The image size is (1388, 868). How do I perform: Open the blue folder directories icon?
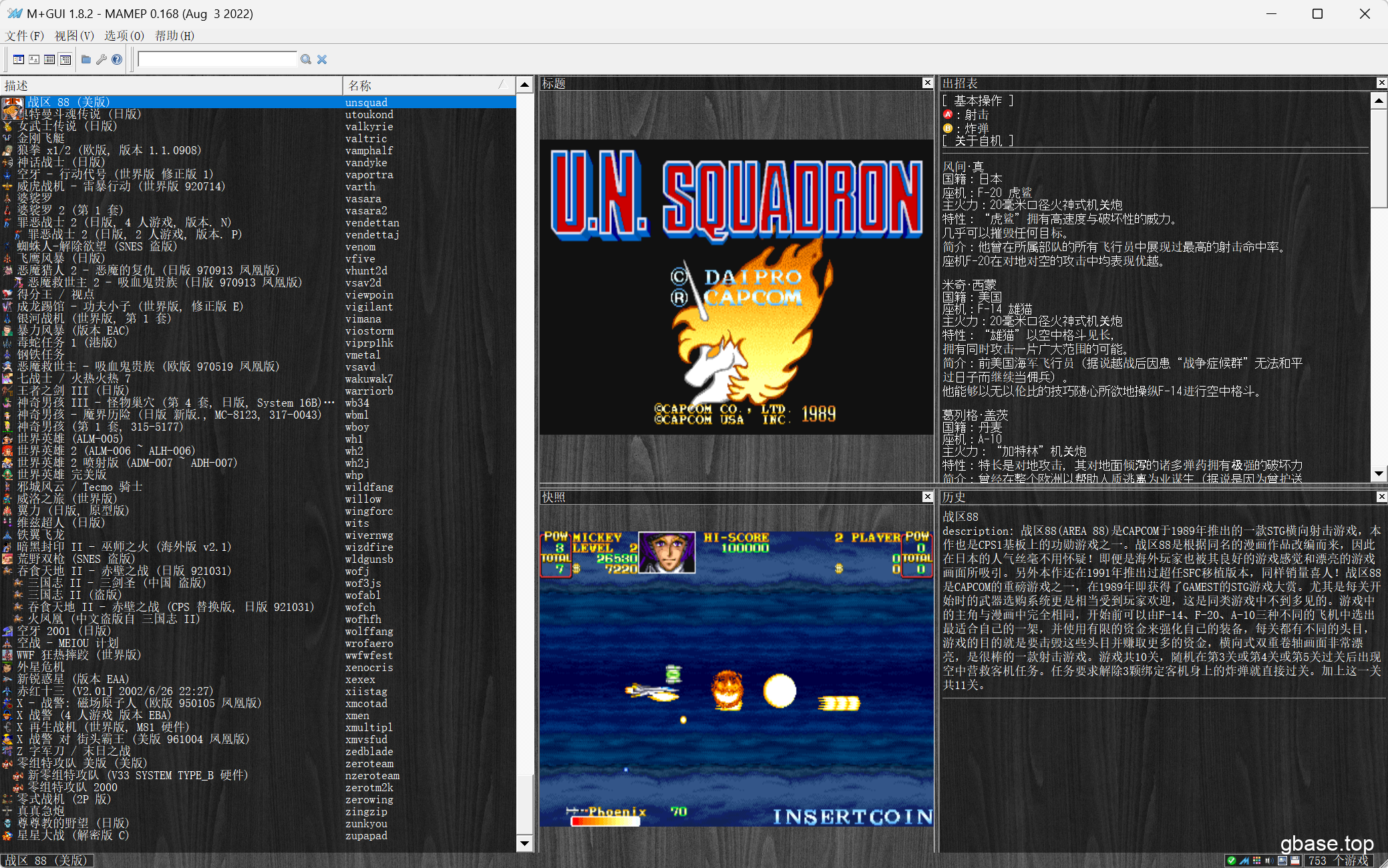tap(86, 59)
